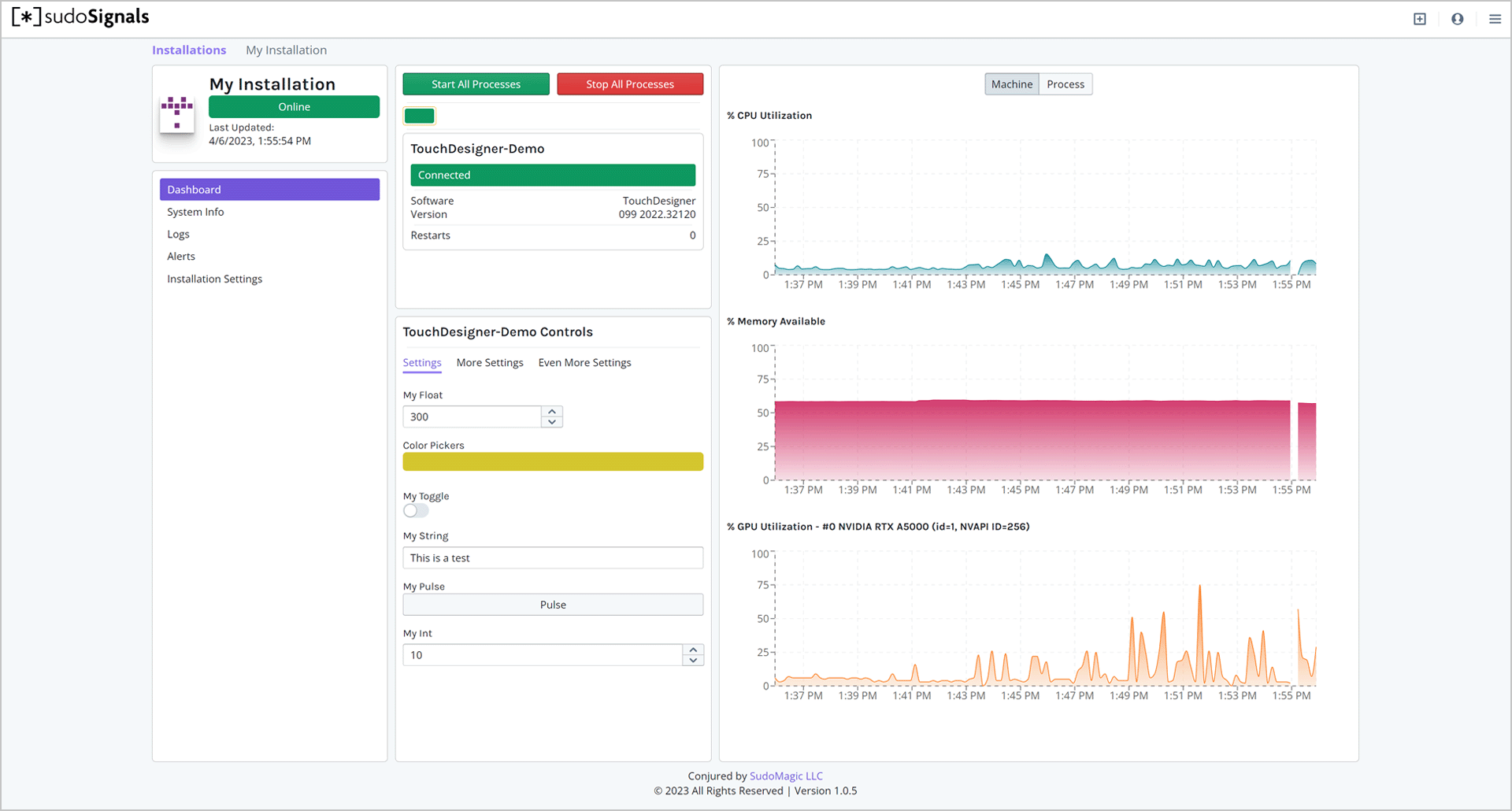Image resolution: width=1512 pixels, height=811 pixels.
Task: Click the version number 099 2022.32120
Action: tap(657, 214)
